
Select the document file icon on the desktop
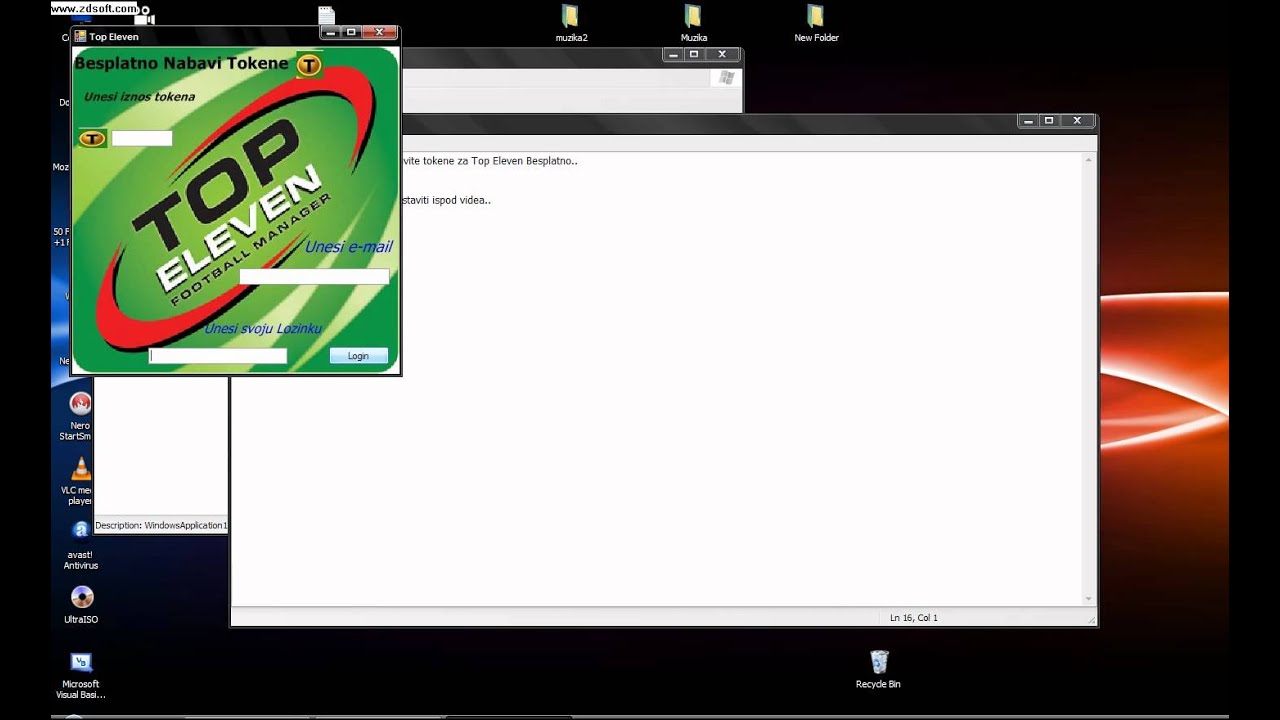[x=327, y=15]
